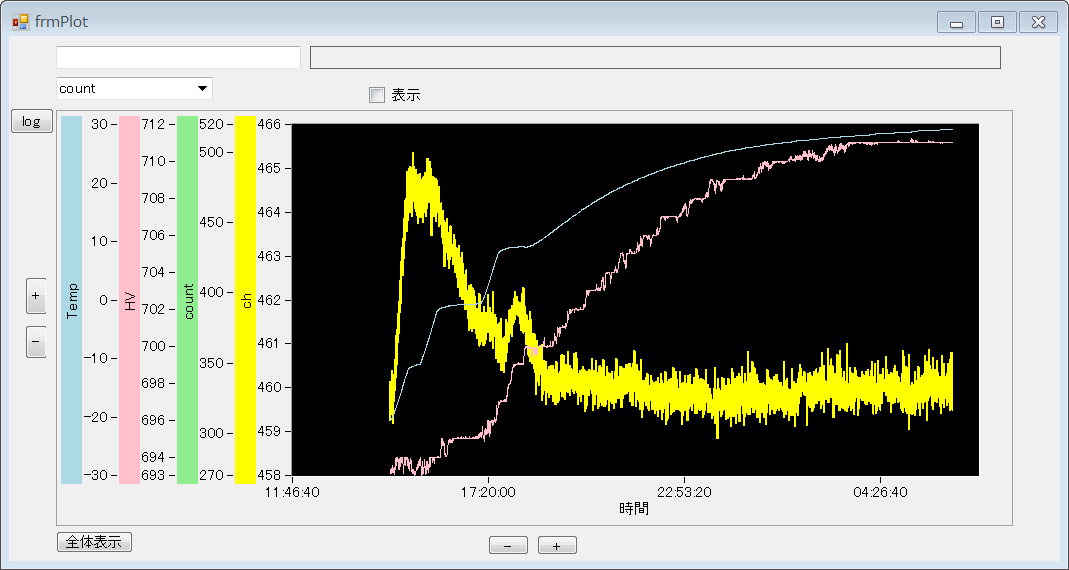Image resolution: width=1069 pixels, height=570 pixels.
Task: Click the 466 value on ch axis
Action: 269,124
